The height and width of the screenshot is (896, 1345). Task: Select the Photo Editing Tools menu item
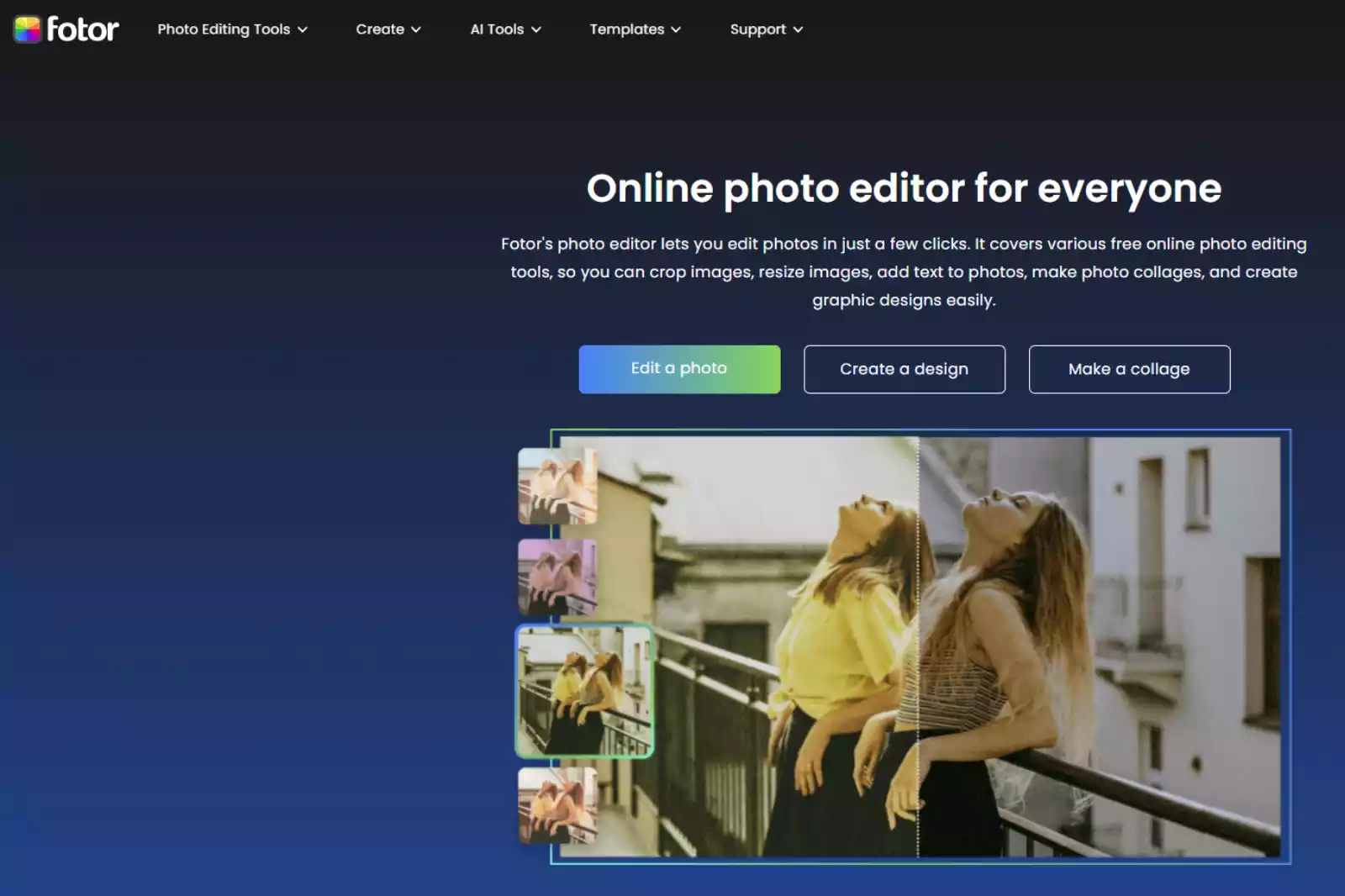[x=224, y=29]
